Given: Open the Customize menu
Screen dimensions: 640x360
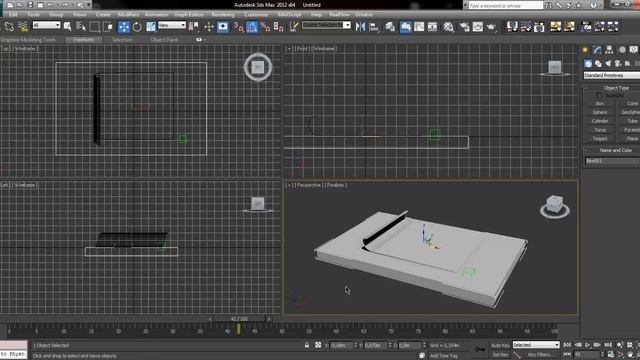Looking at the screenshot, I should pos(256,15).
